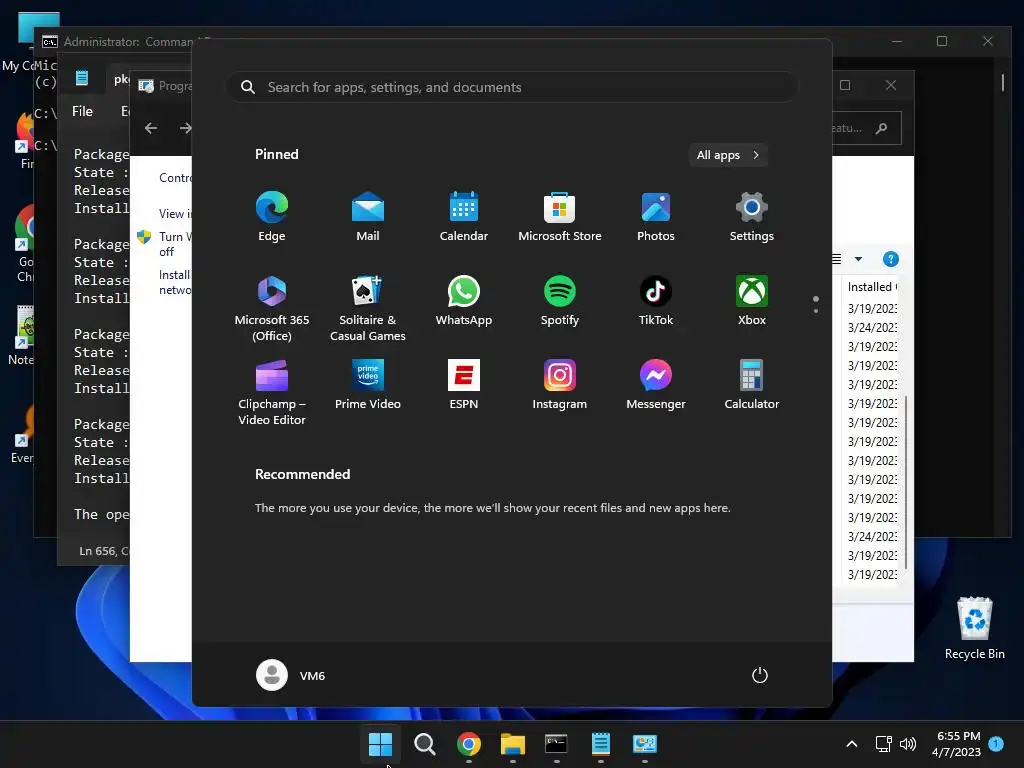Launch Prime Video
The width and height of the screenshot is (1024, 768).
click(x=368, y=384)
